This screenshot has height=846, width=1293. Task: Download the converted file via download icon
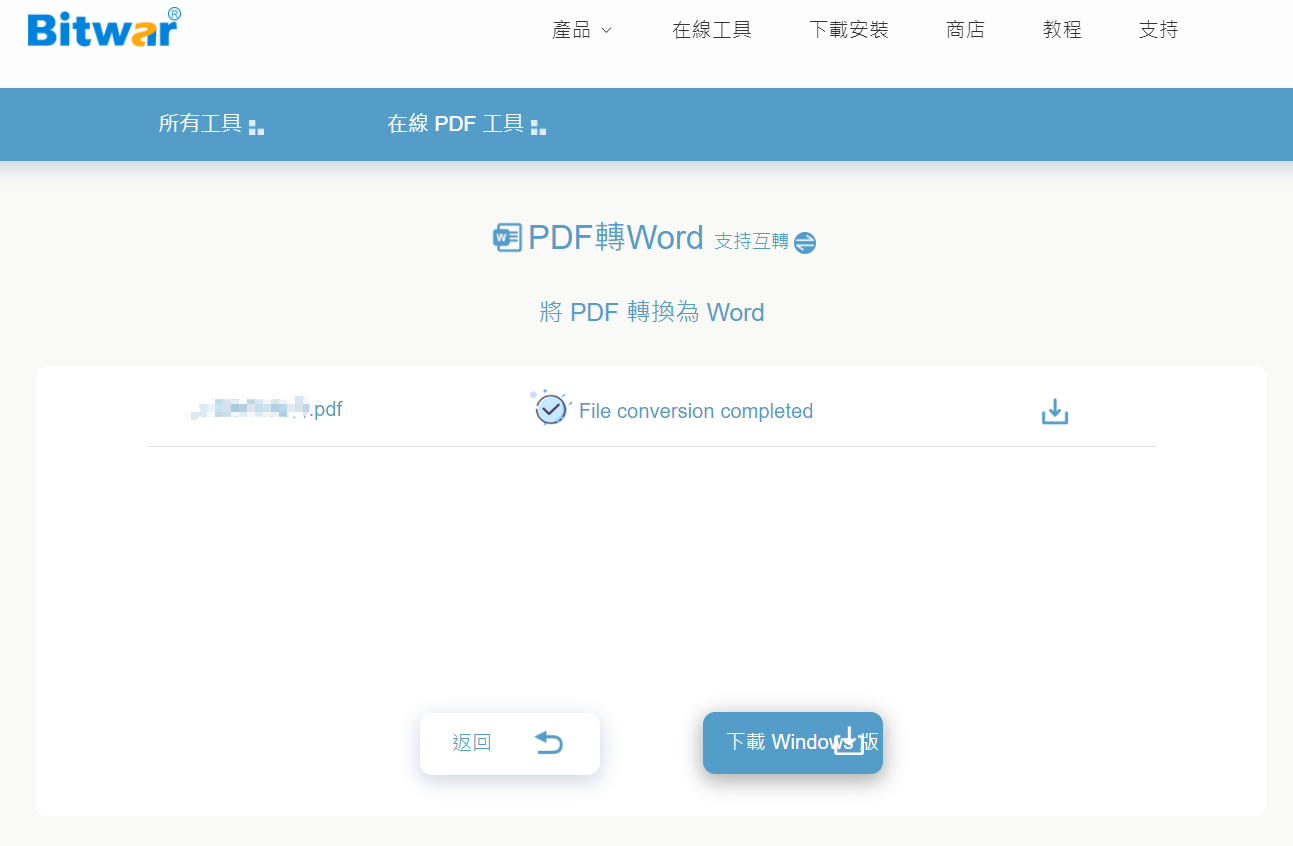coord(1055,411)
